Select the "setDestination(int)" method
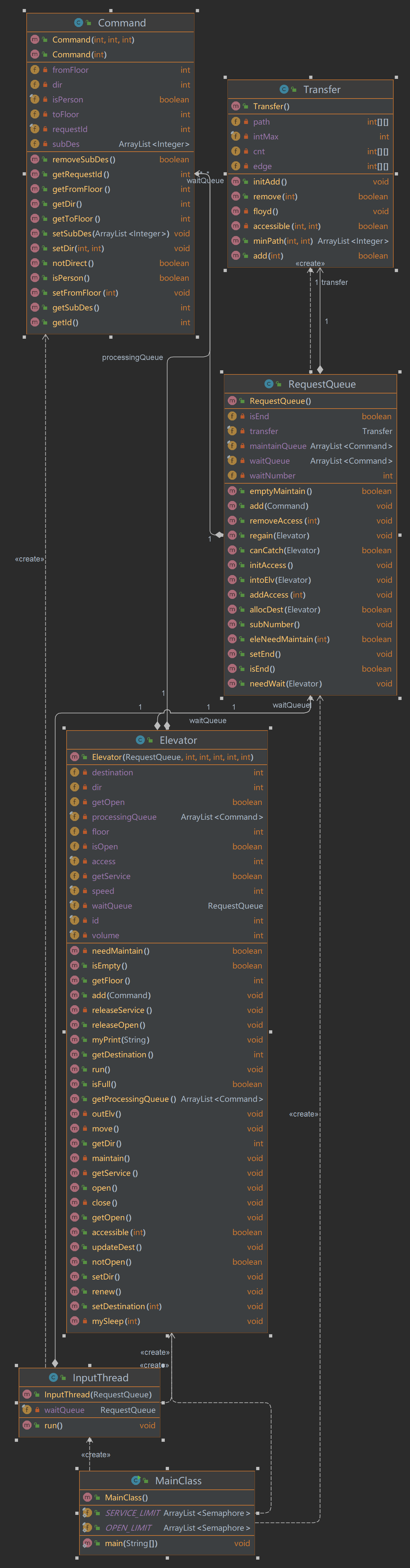The height and width of the screenshot is (1568, 410). (x=126, y=1306)
